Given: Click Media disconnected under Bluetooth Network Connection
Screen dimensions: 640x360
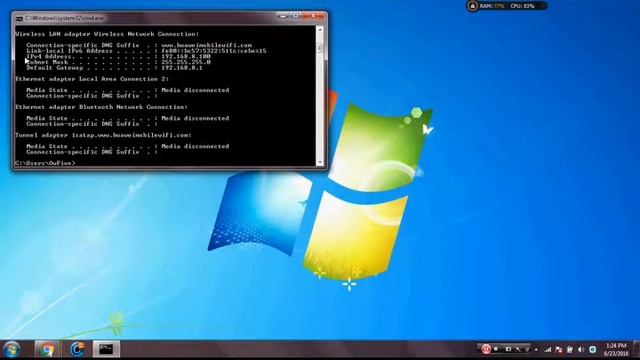Looking at the screenshot, I should [x=195, y=118].
